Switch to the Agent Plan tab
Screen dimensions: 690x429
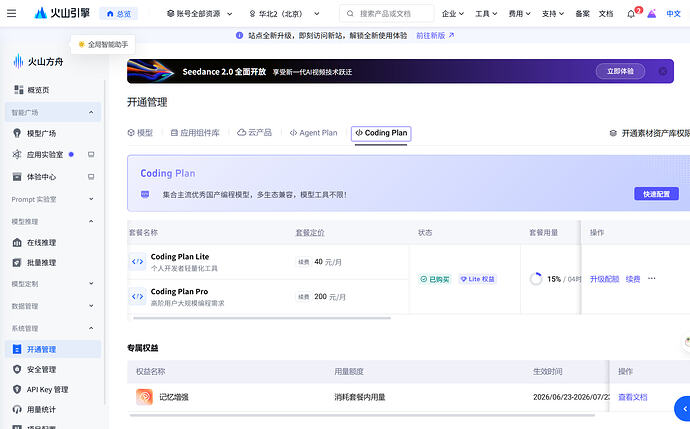coord(313,133)
